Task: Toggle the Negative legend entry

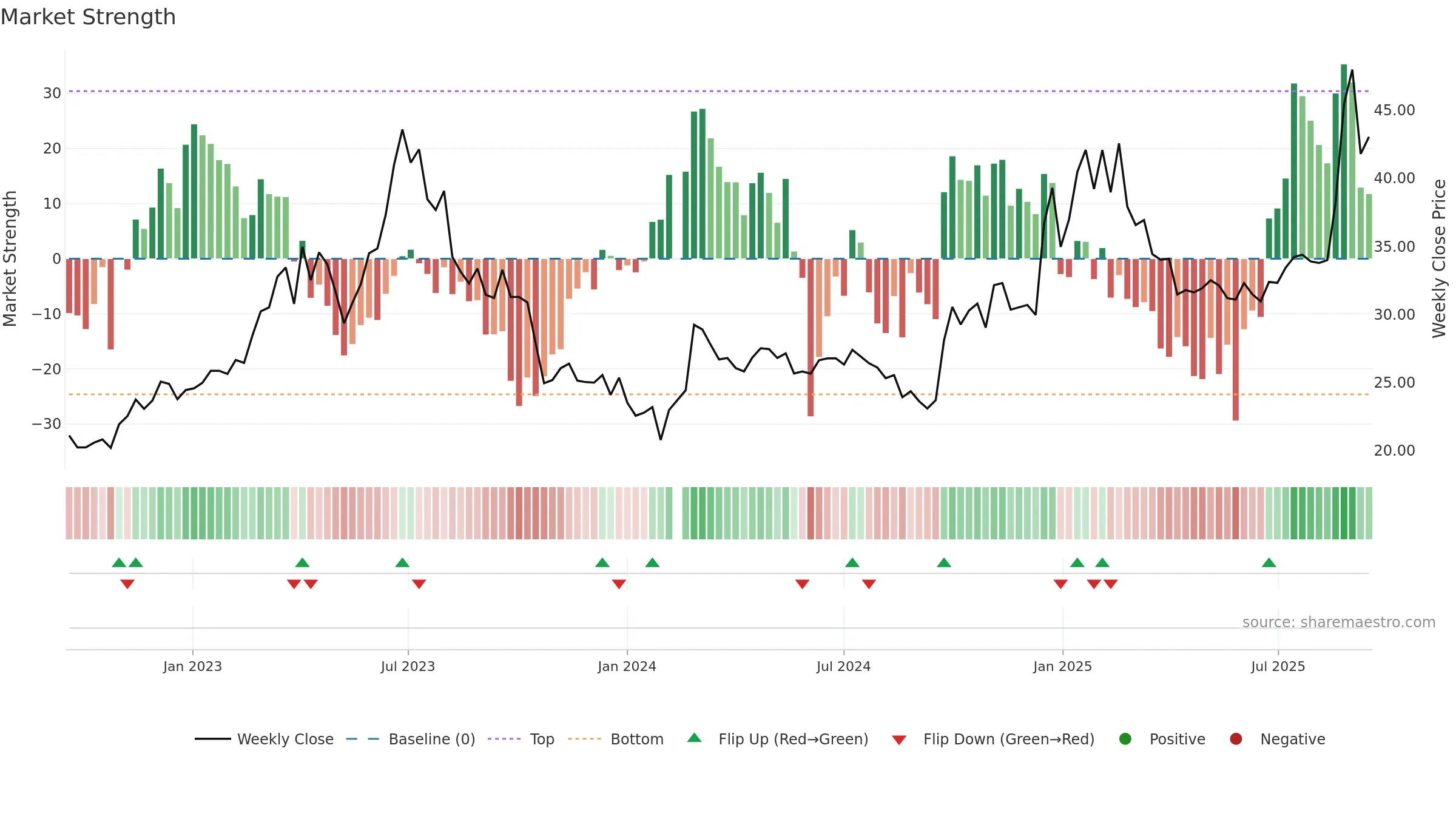Action: (1277, 739)
